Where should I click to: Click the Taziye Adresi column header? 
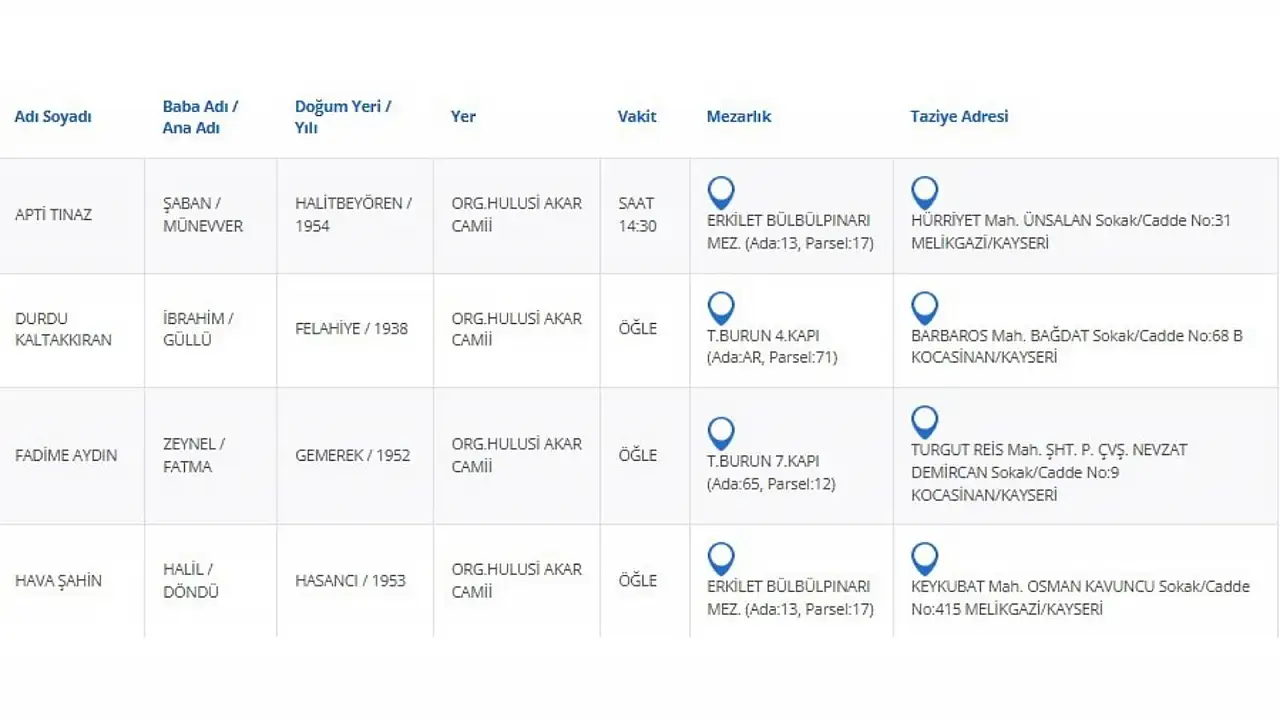pos(959,116)
